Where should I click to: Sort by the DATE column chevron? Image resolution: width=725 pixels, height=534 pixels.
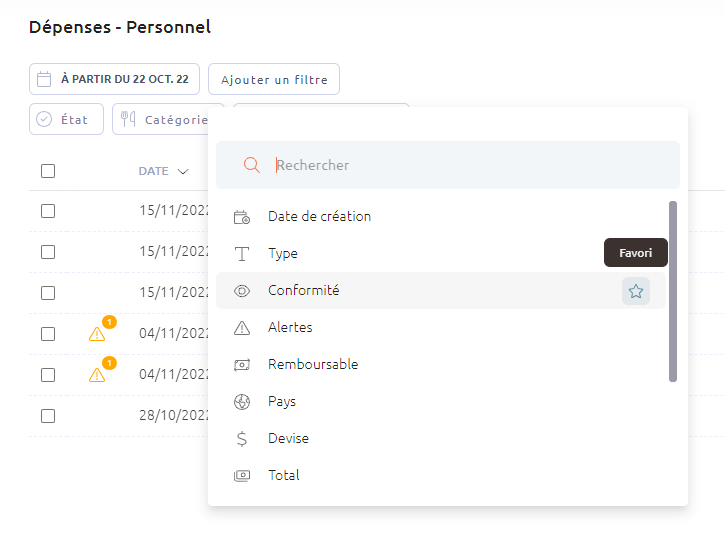(183, 172)
